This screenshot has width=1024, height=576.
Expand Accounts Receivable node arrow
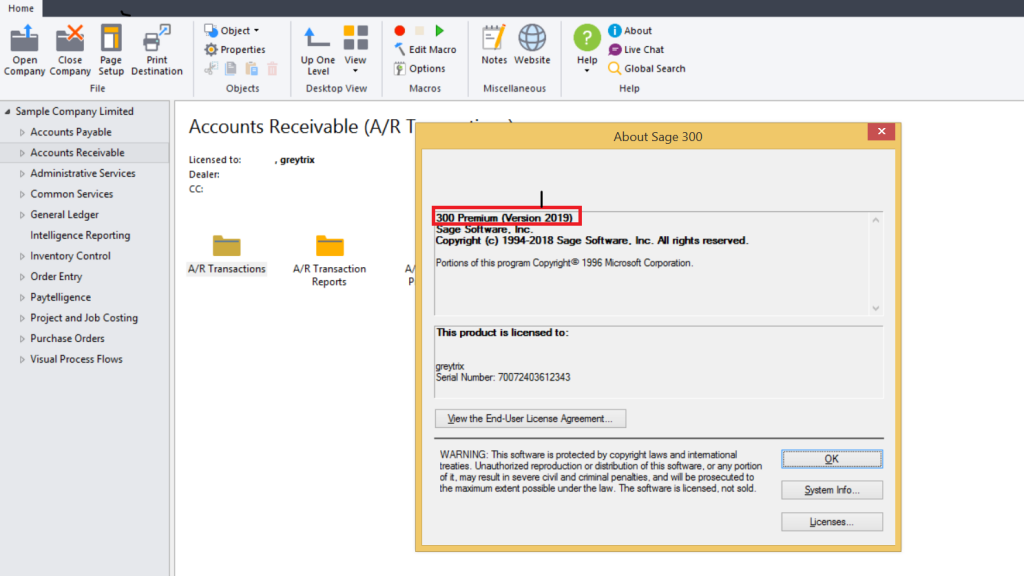[22, 153]
